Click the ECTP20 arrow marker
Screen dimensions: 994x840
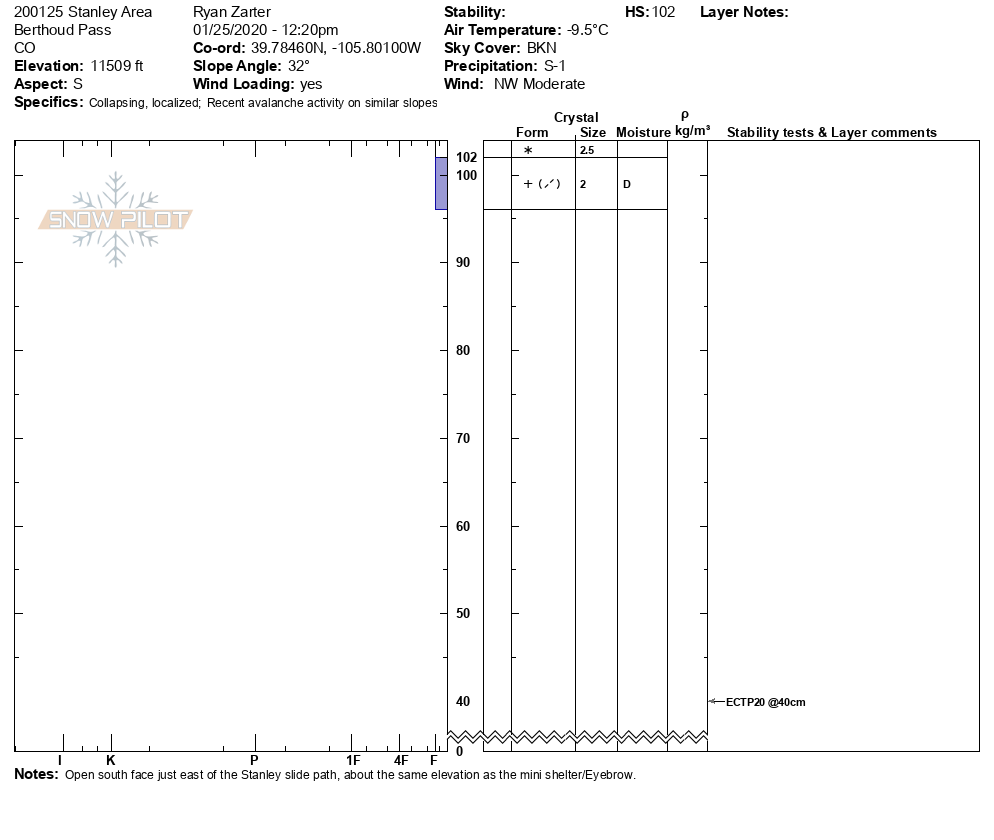715,702
